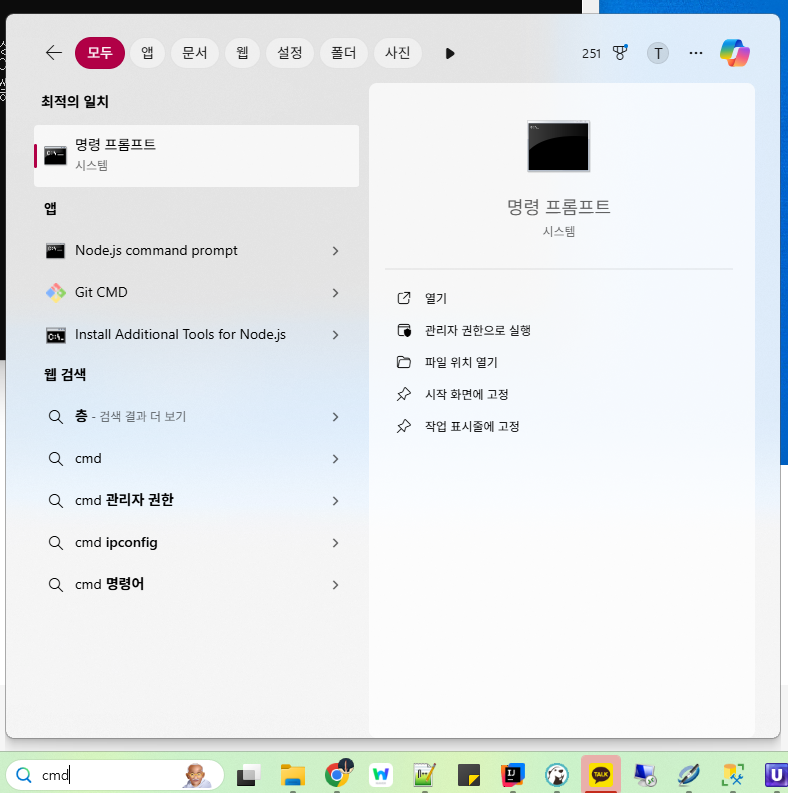Image resolution: width=788 pixels, height=793 pixels.
Task: Show more filter tabs with the play arrow
Action: [x=450, y=53]
